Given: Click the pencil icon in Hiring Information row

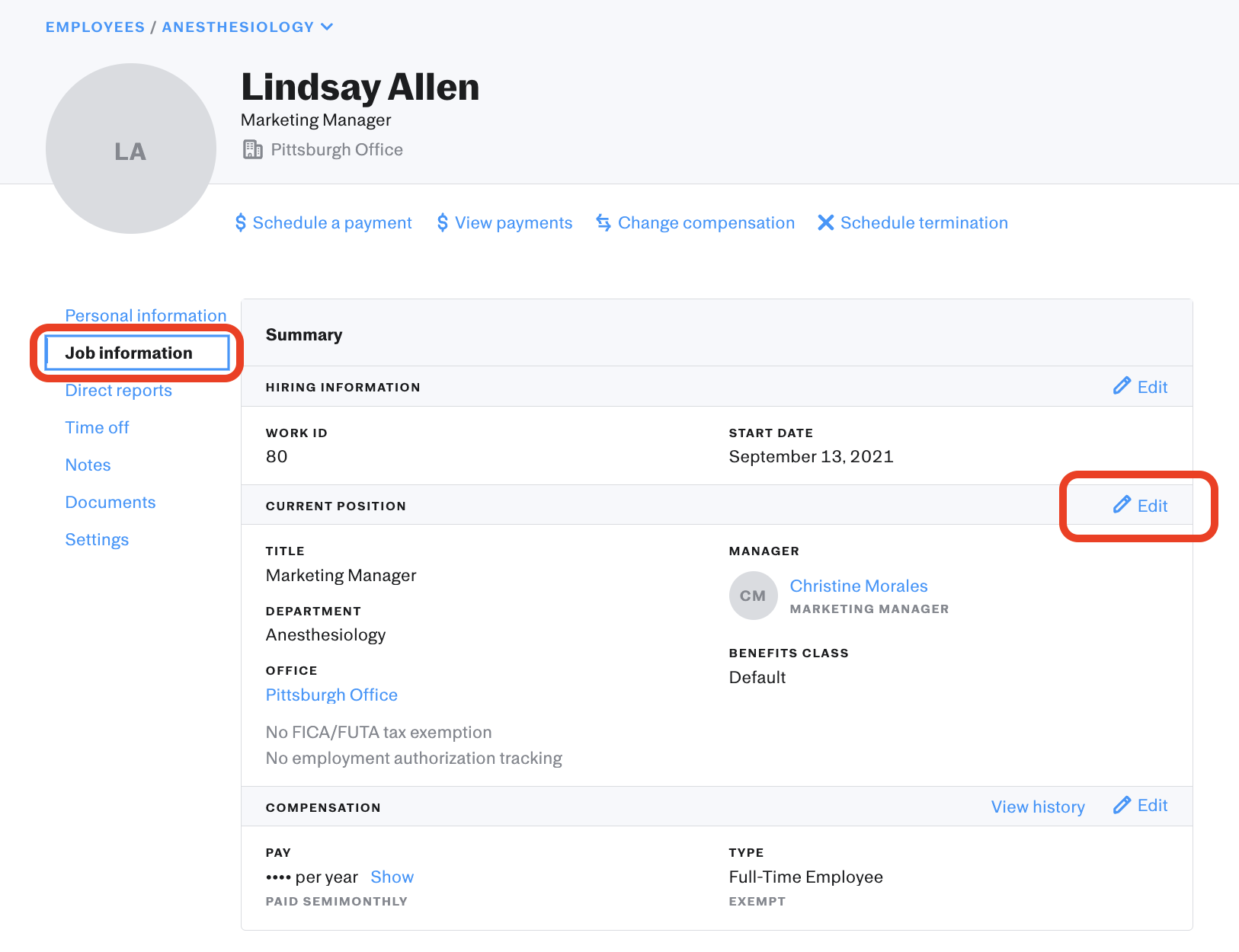Looking at the screenshot, I should click(1122, 385).
